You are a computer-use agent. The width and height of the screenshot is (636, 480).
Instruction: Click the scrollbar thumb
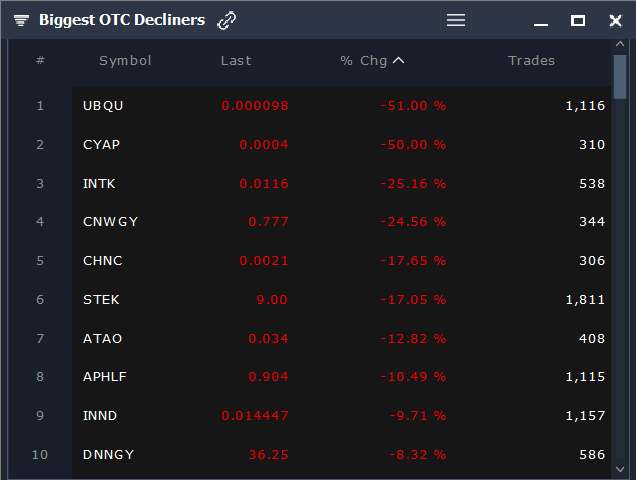[620, 77]
